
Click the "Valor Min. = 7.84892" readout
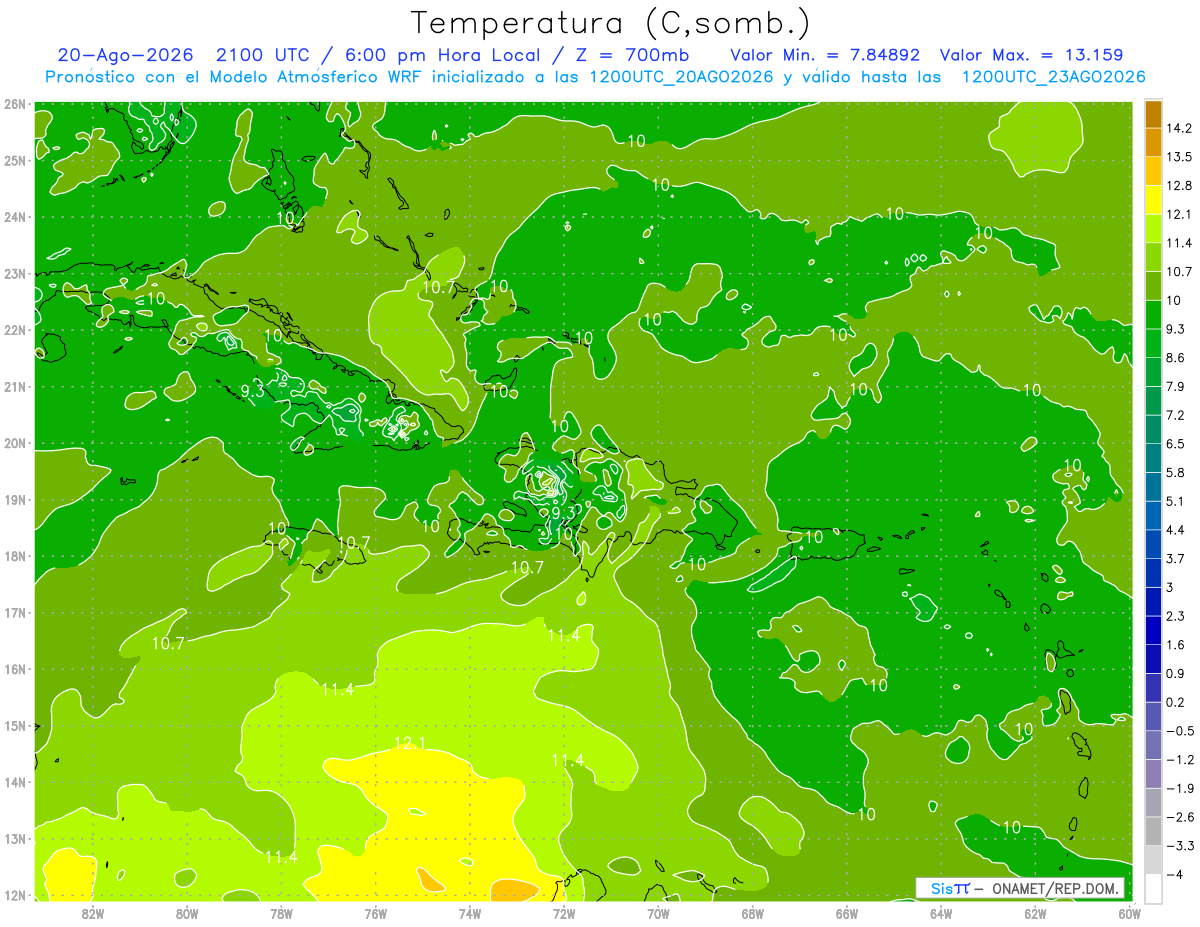pos(825,55)
